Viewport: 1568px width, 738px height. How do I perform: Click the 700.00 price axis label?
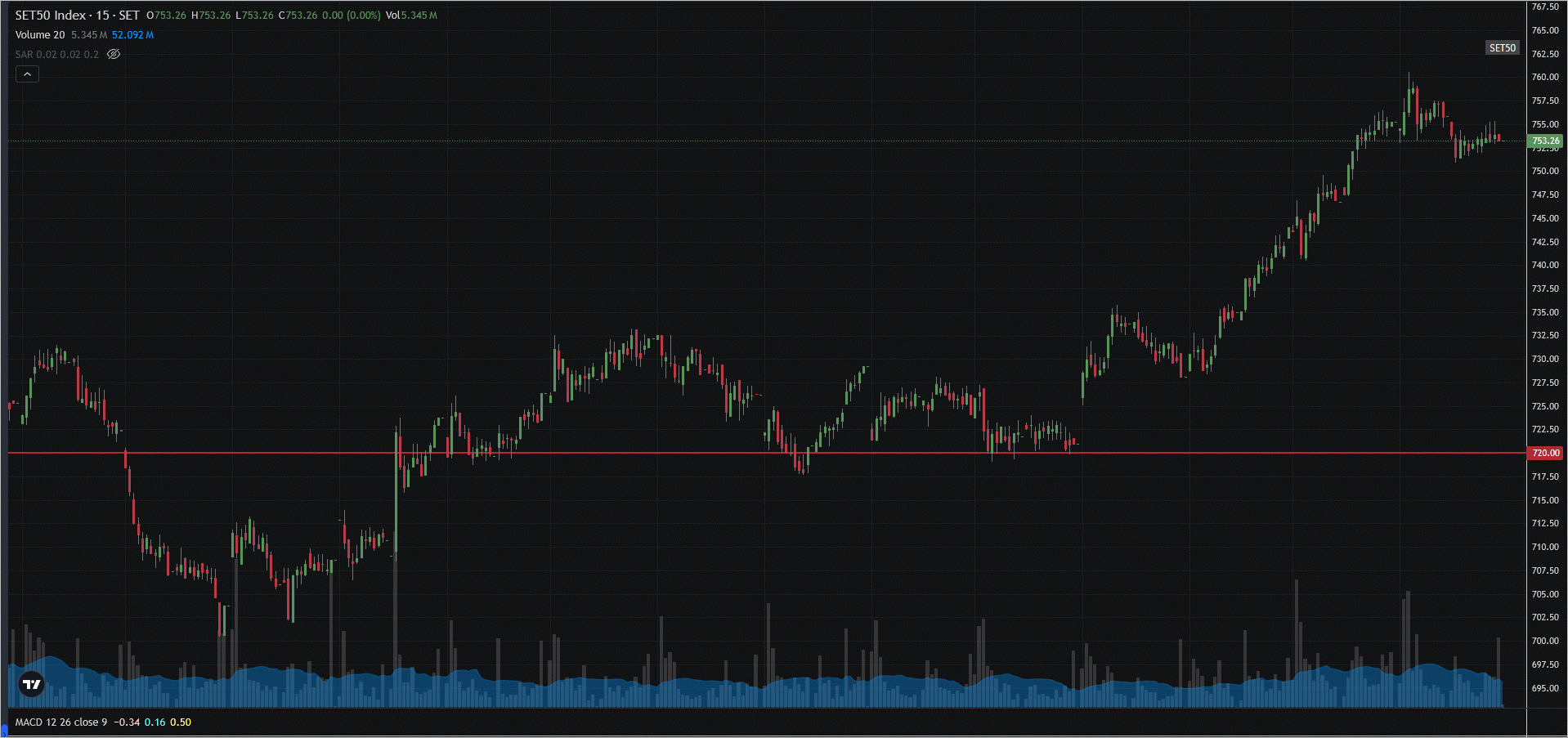[1545, 642]
